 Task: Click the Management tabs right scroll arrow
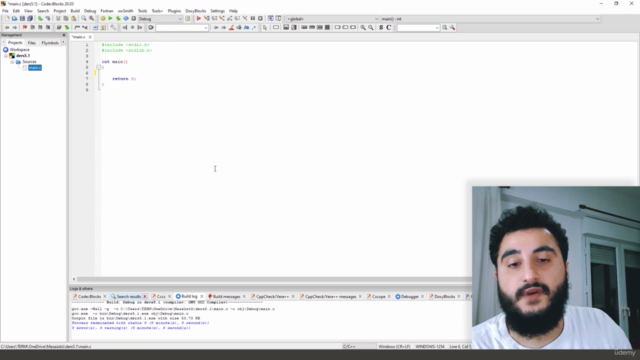pyautogui.click(x=63, y=42)
